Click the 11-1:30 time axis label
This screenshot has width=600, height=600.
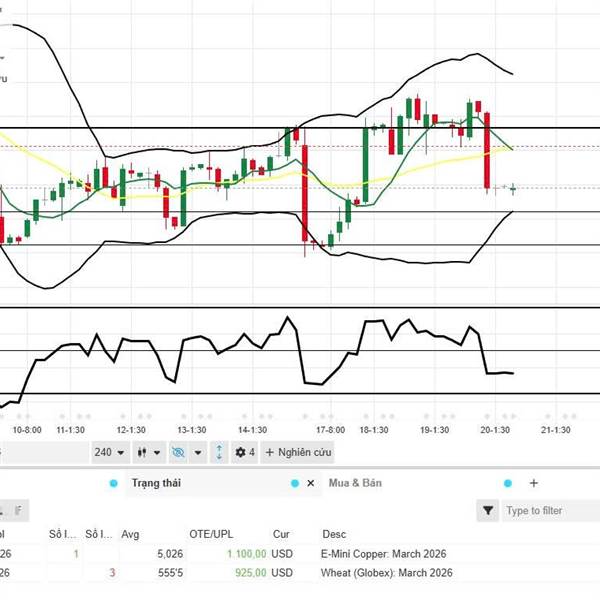[x=71, y=430]
